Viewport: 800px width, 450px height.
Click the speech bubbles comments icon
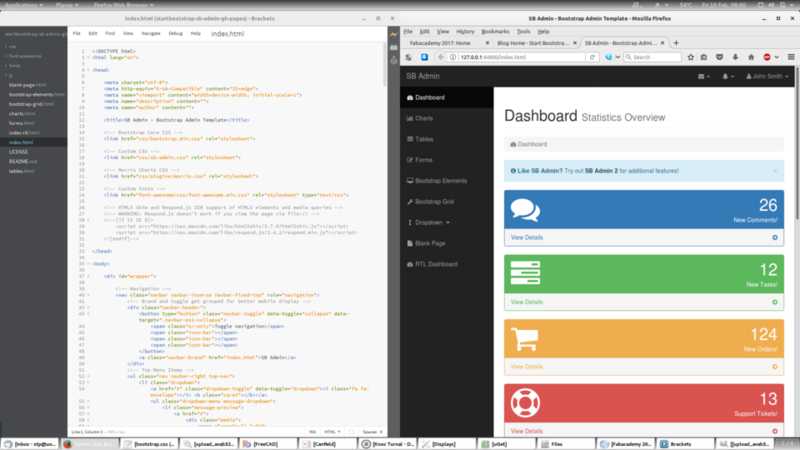point(525,210)
